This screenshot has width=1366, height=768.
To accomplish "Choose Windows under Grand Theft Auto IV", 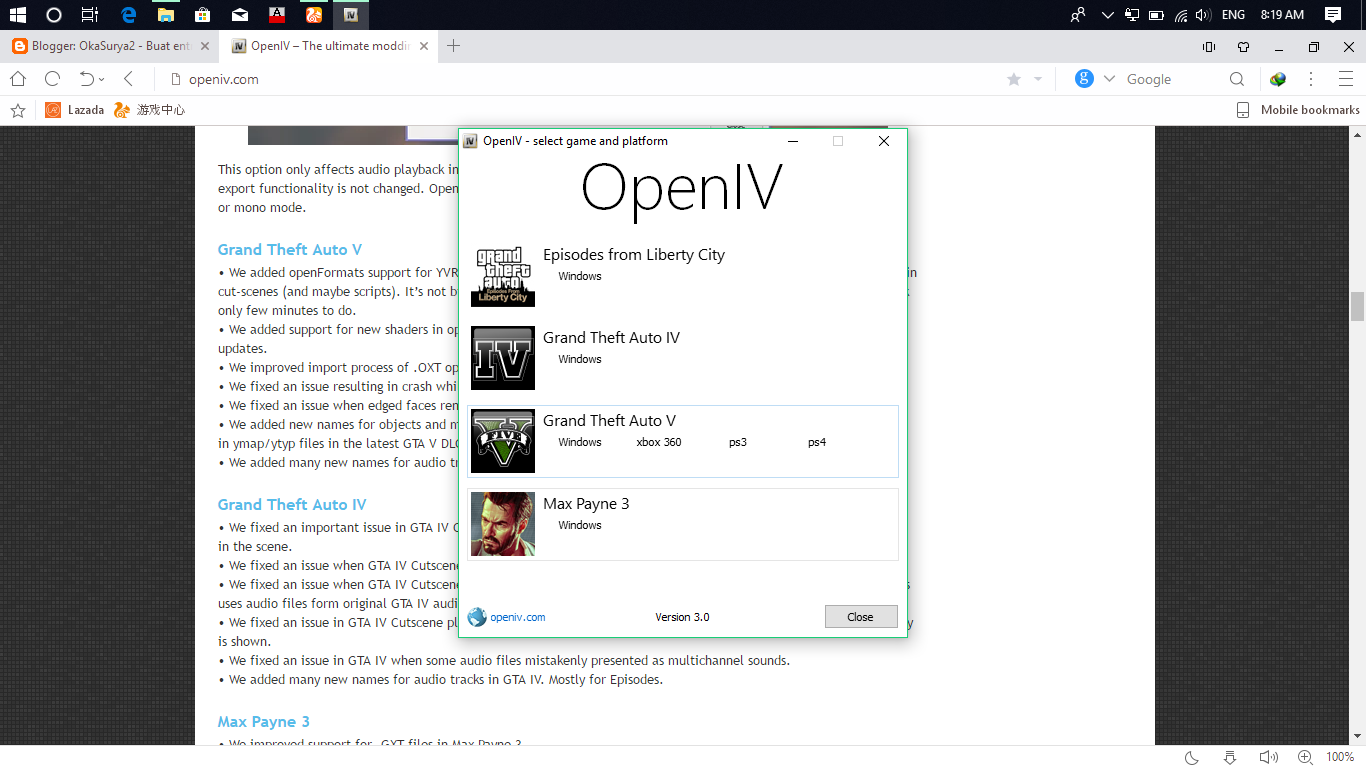I will click(580, 359).
